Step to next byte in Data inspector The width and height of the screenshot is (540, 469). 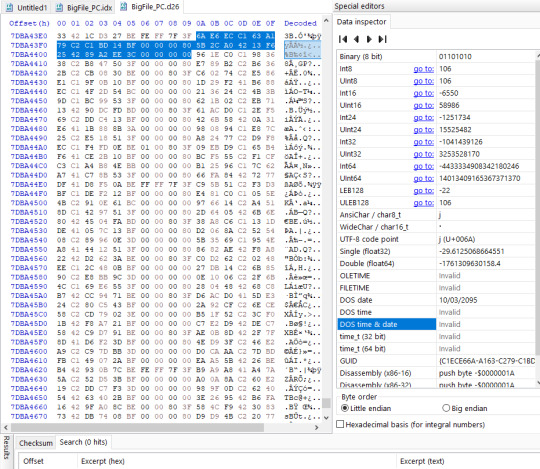point(369,39)
